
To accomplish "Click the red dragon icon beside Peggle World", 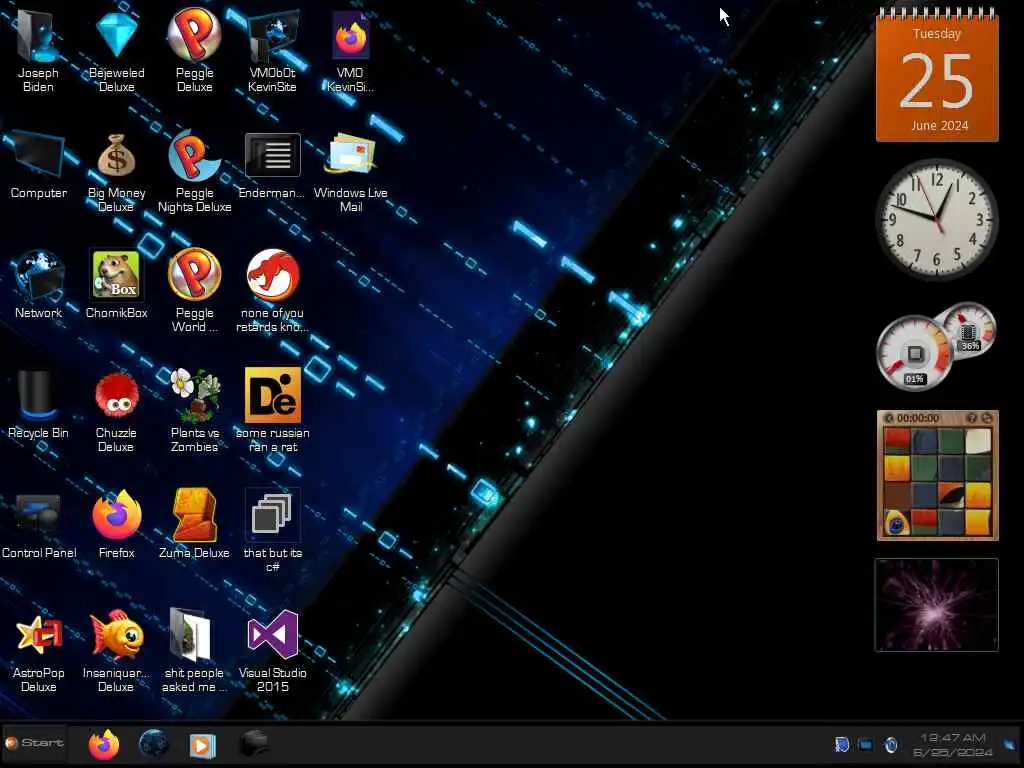I will pos(272,274).
